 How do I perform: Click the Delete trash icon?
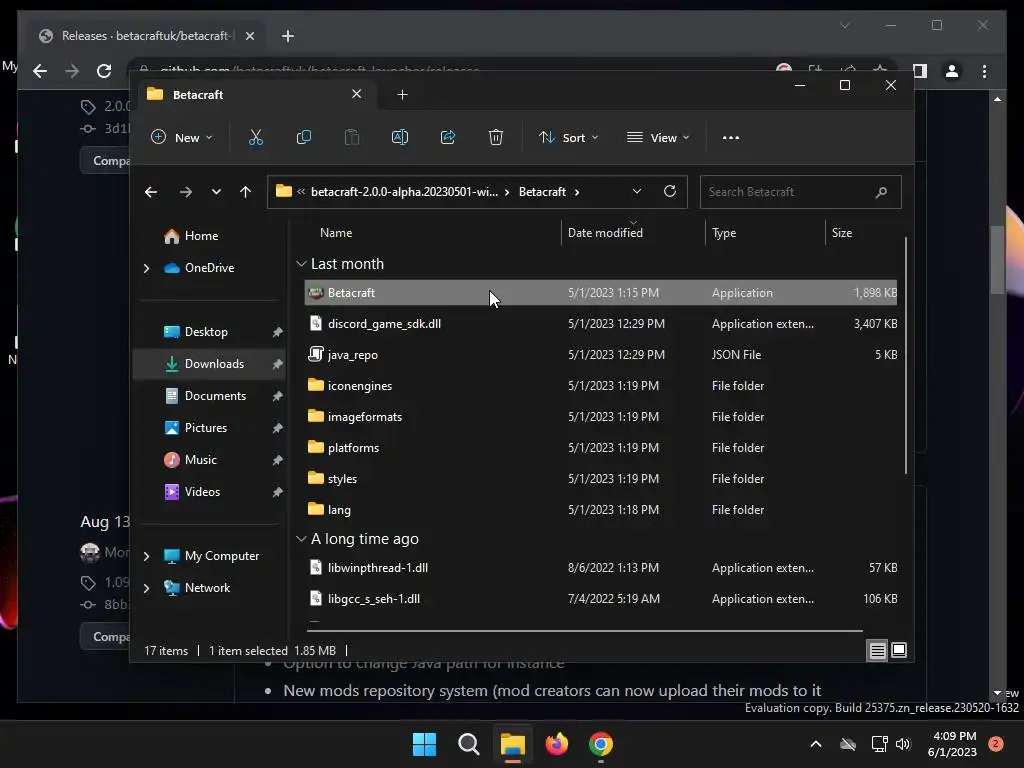click(x=496, y=137)
